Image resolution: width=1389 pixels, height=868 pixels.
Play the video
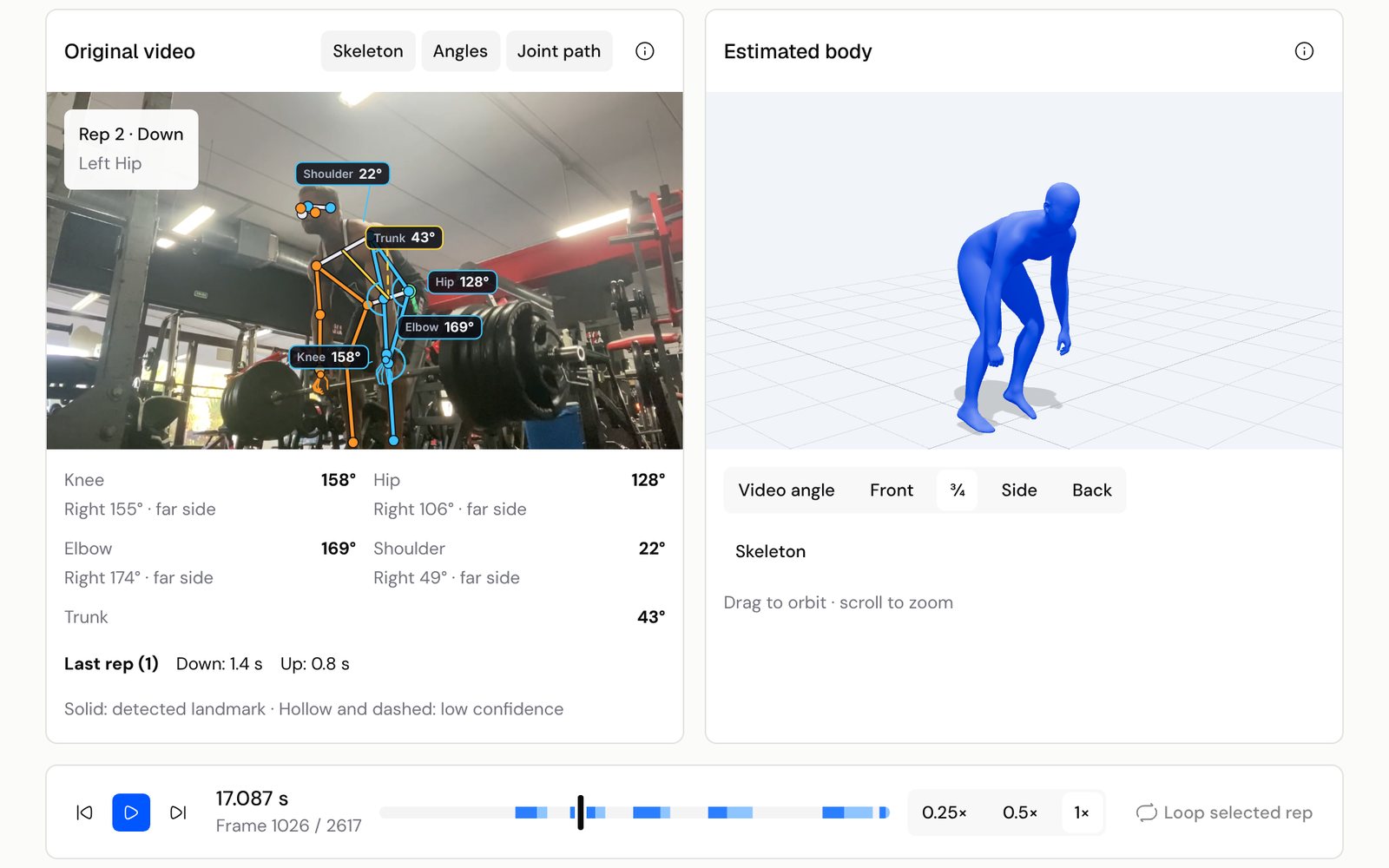(x=131, y=812)
